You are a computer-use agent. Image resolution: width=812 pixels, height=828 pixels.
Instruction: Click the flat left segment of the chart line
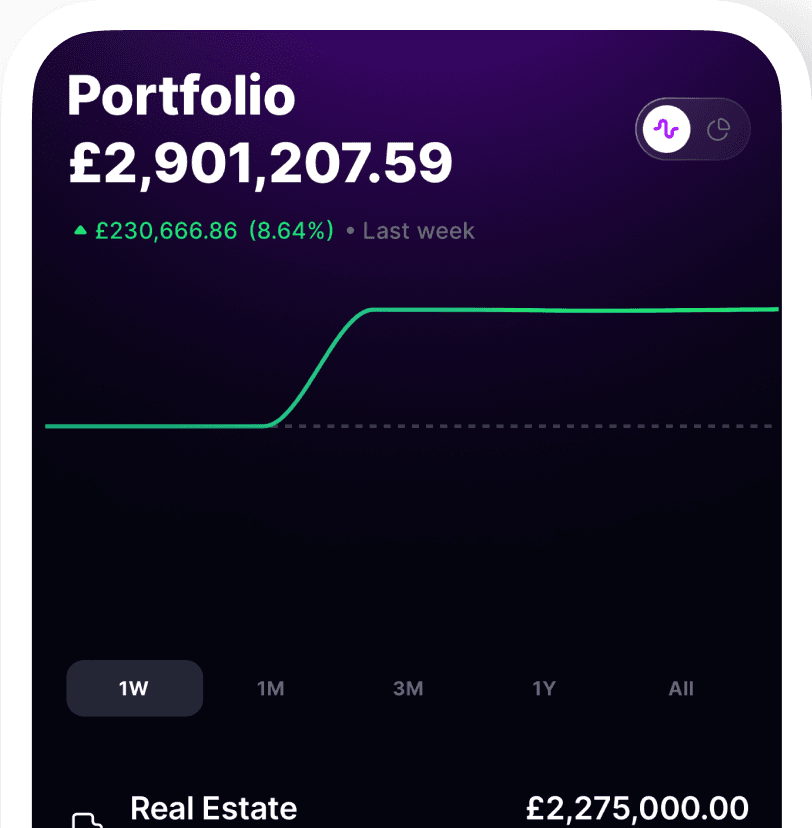(x=150, y=426)
